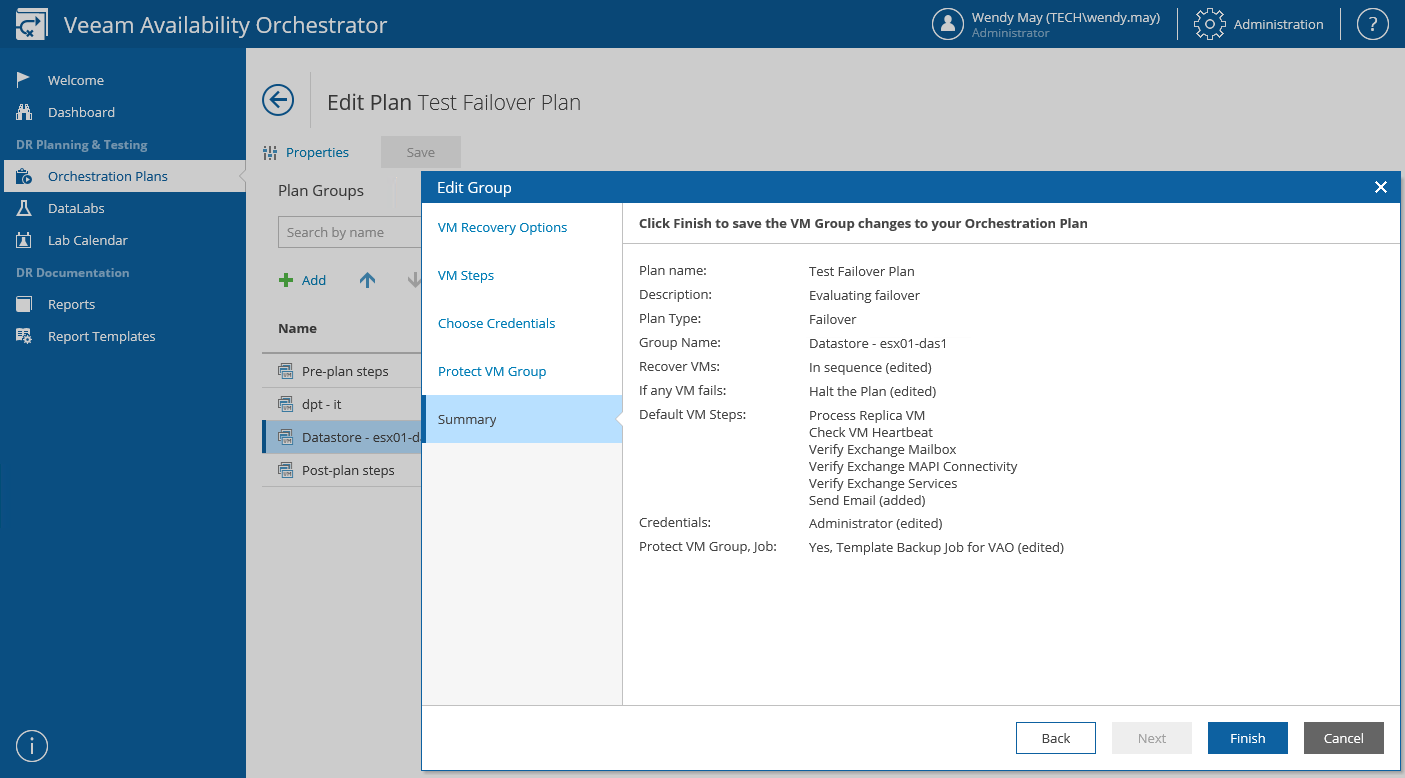Click the back arrow circle icon

coord(278,100)
